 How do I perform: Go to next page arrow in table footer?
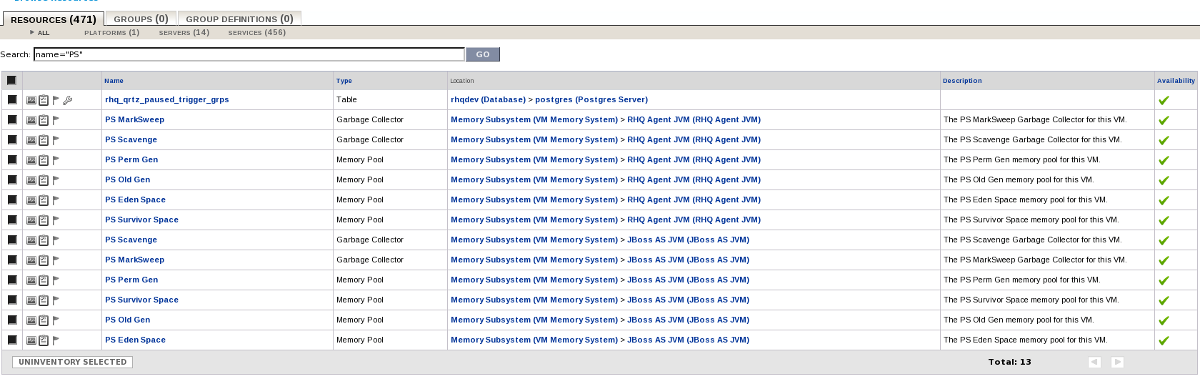pyautogui.click(x=1118, y=362)
